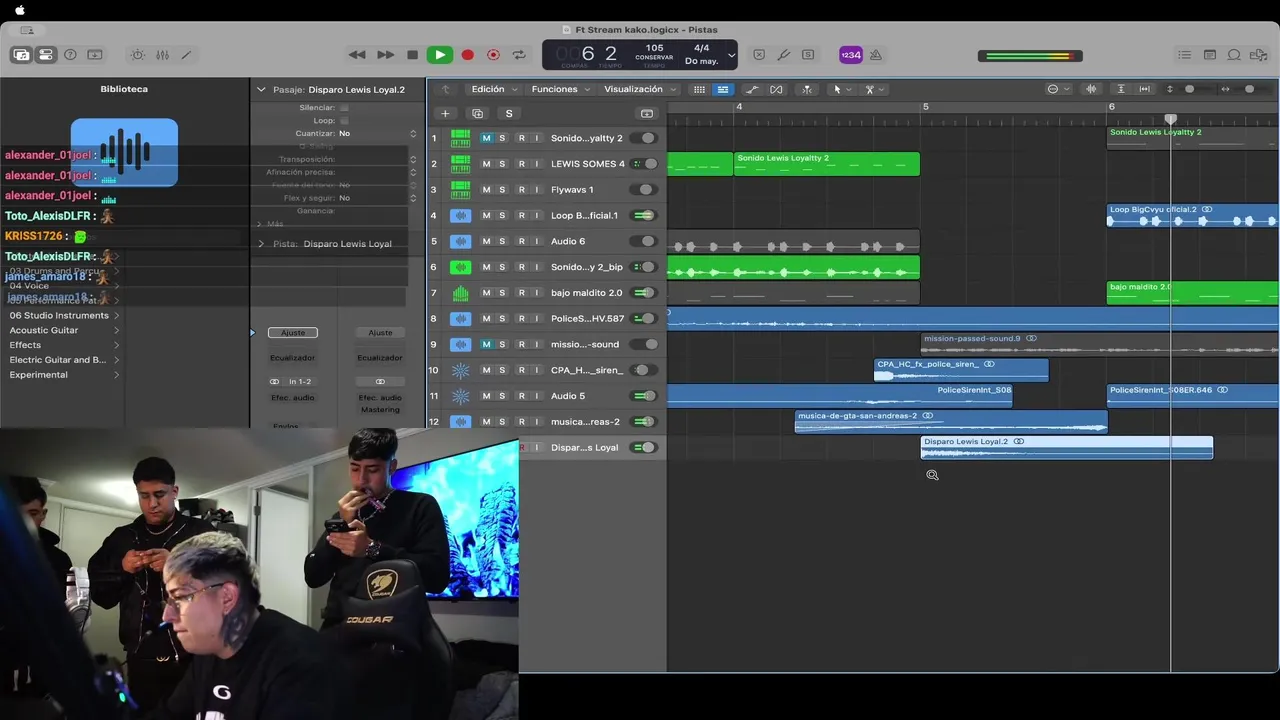Enable the Silenciar checkbox
Screen dimensions: 1280x720
tap(344, 107)
